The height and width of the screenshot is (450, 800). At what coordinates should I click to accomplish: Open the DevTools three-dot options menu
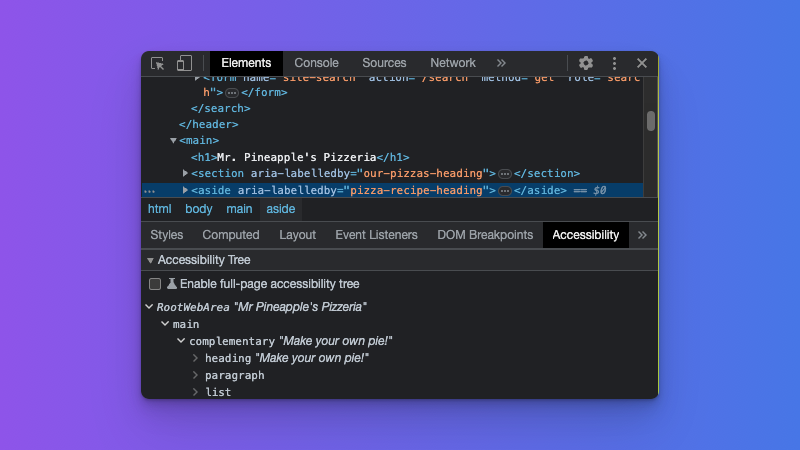coord(614,63)
